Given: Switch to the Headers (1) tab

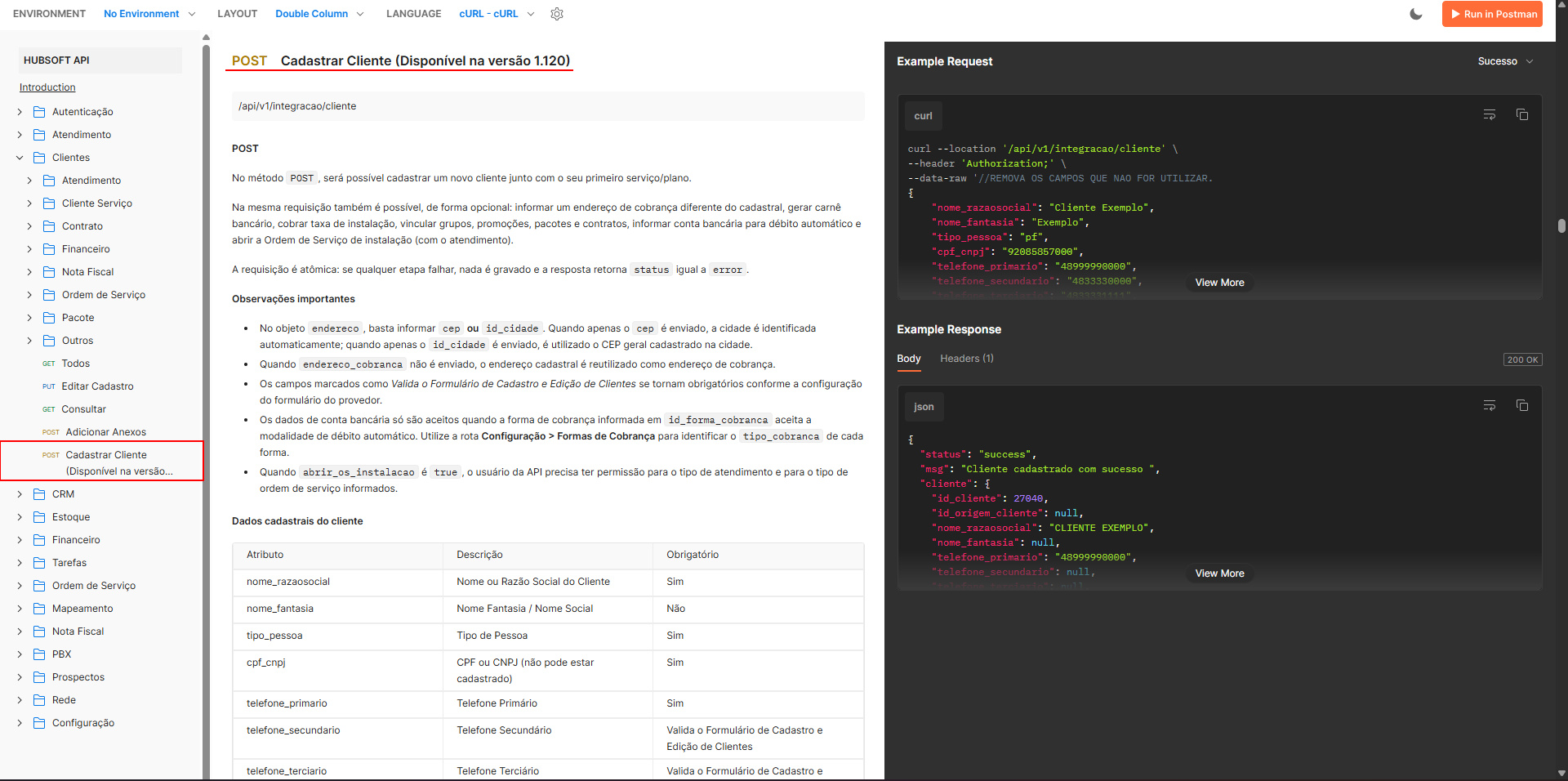Looking at the screenshot, I should (x=967, y=359).
